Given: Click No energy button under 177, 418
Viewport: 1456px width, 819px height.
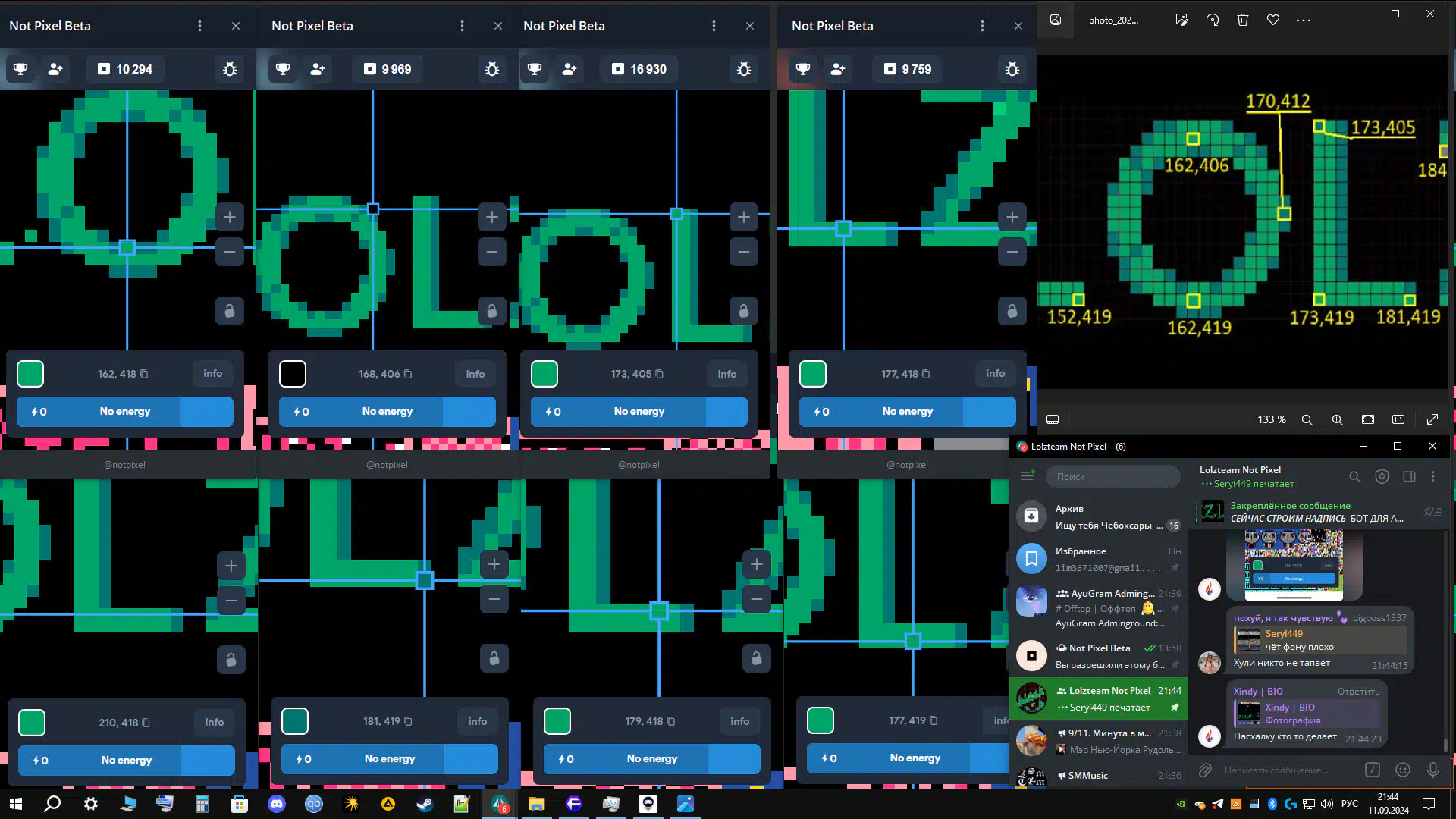Looking at the screenshot, I should point(908,411).
